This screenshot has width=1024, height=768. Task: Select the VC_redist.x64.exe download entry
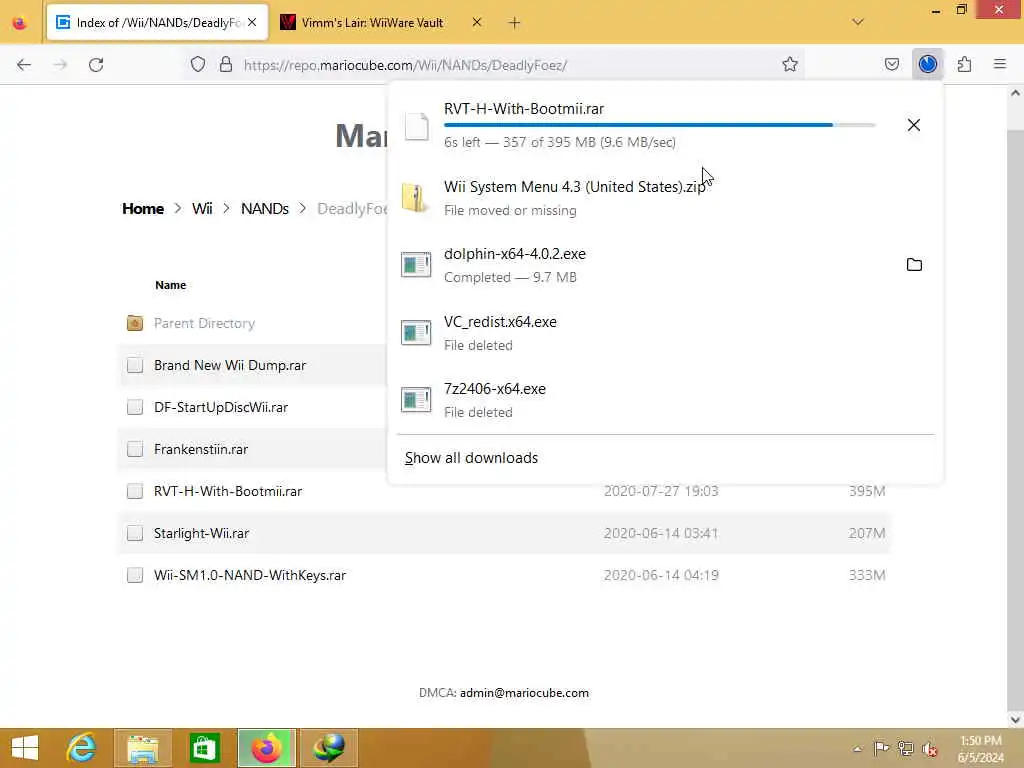coord(665,332)
